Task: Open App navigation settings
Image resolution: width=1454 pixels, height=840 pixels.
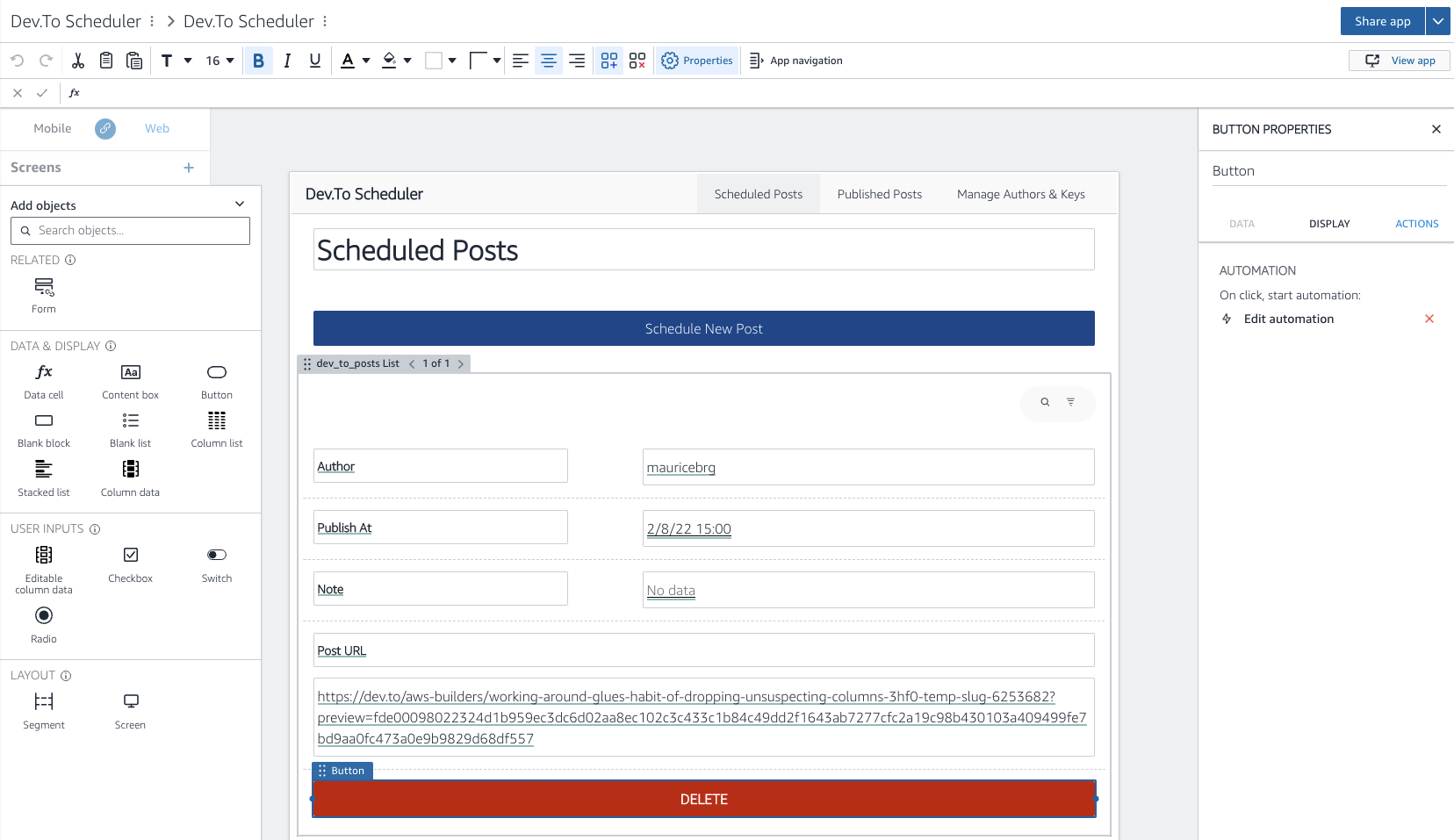Action: 795,61
